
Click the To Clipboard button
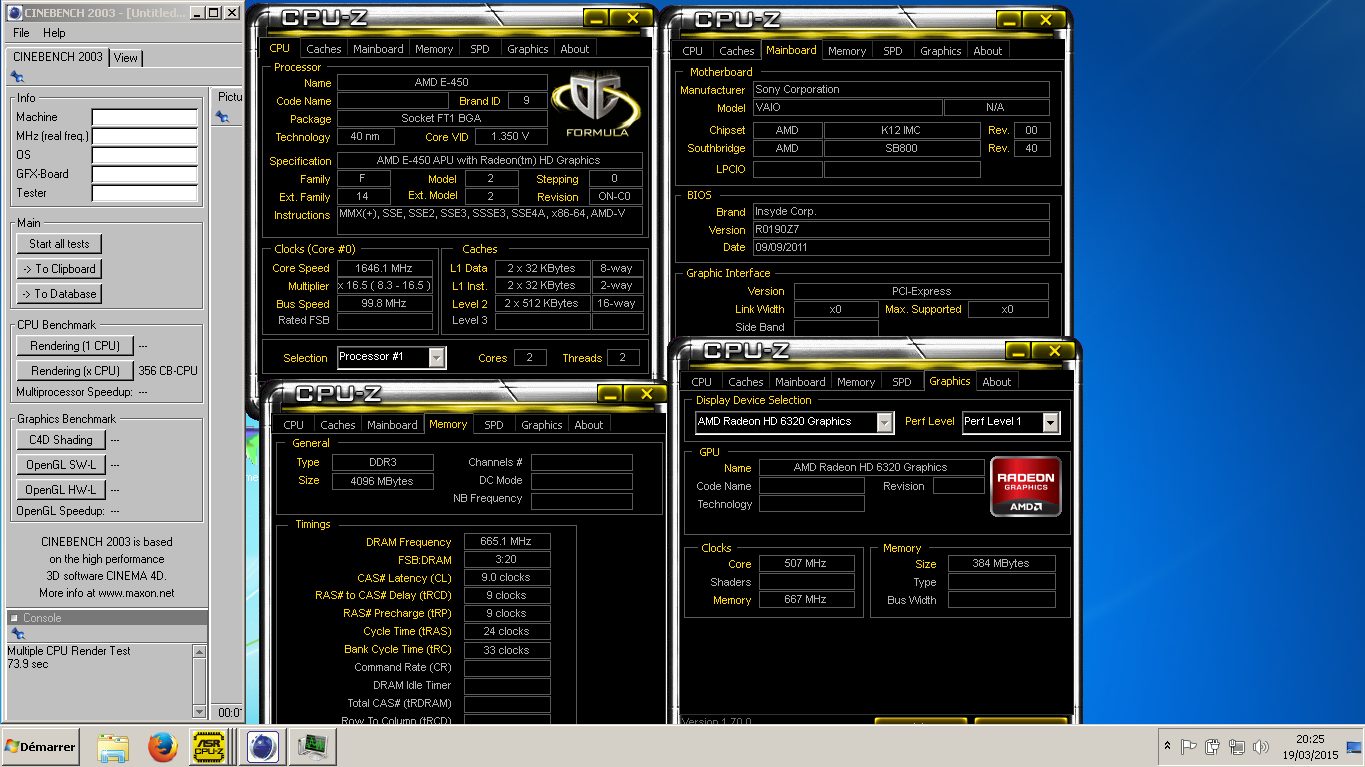59,269
